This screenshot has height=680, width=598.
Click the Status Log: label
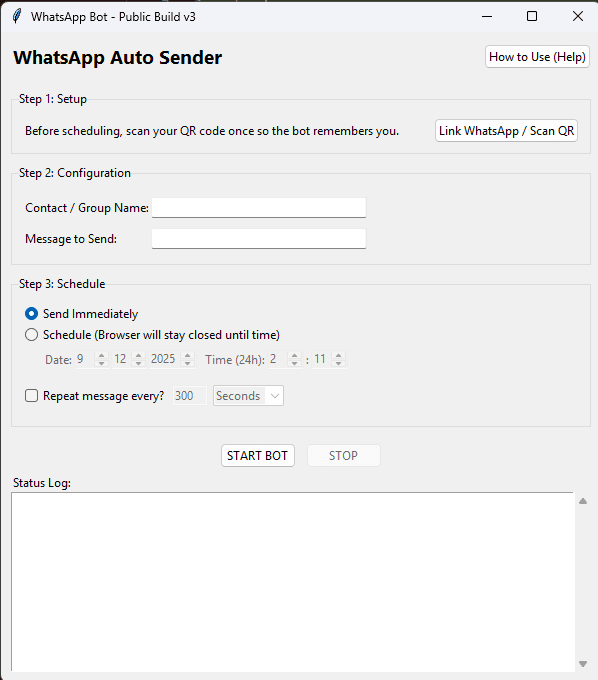point(42,483)
